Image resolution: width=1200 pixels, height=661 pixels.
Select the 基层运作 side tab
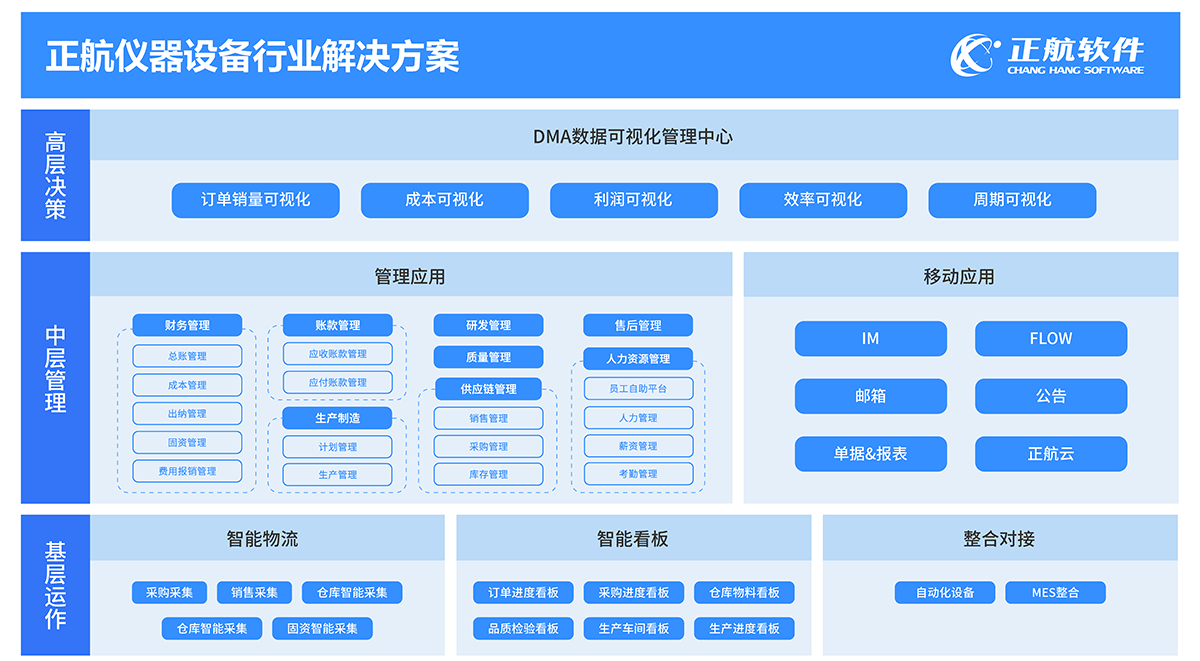coord(55,585)
